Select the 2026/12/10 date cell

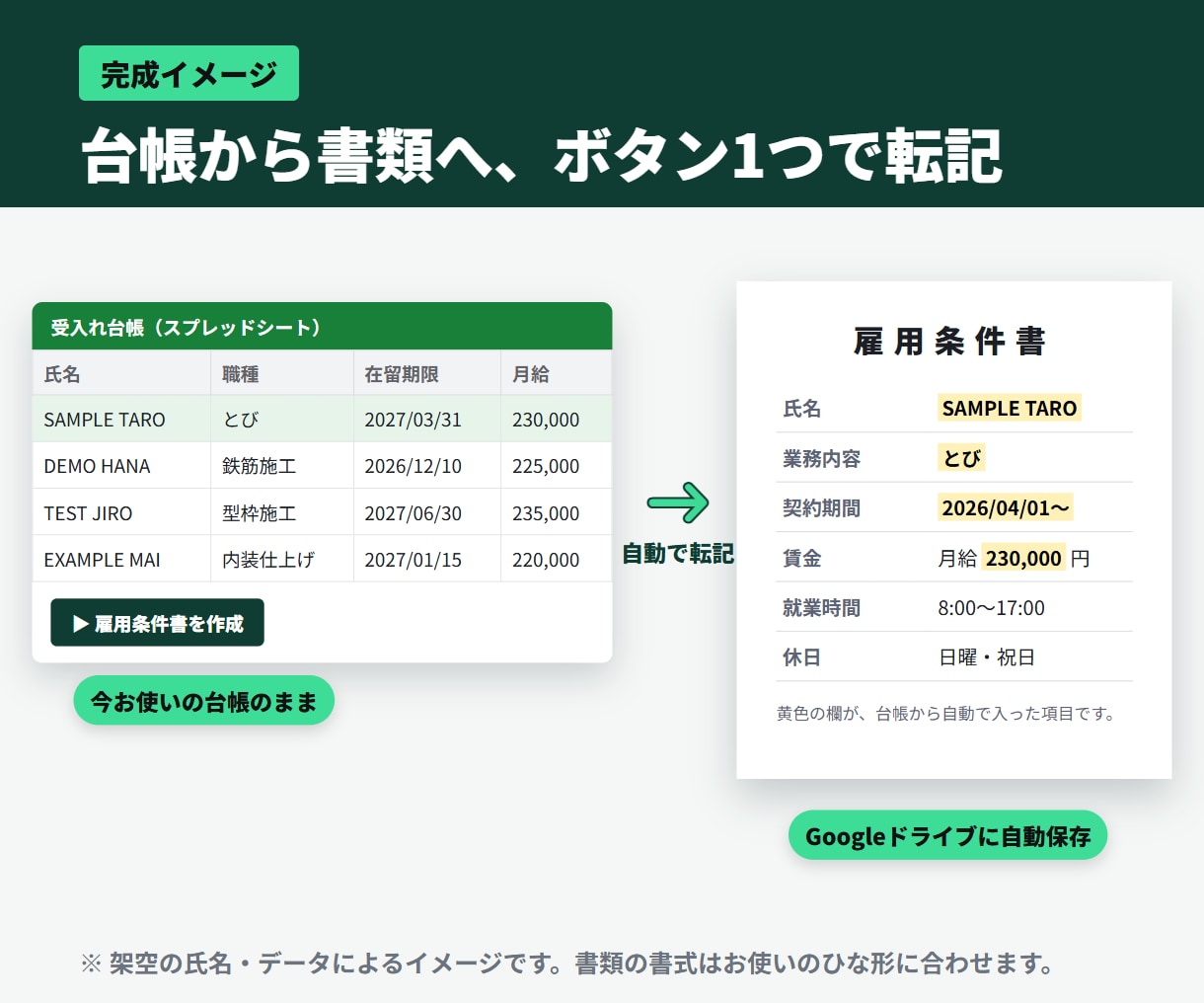426,466
